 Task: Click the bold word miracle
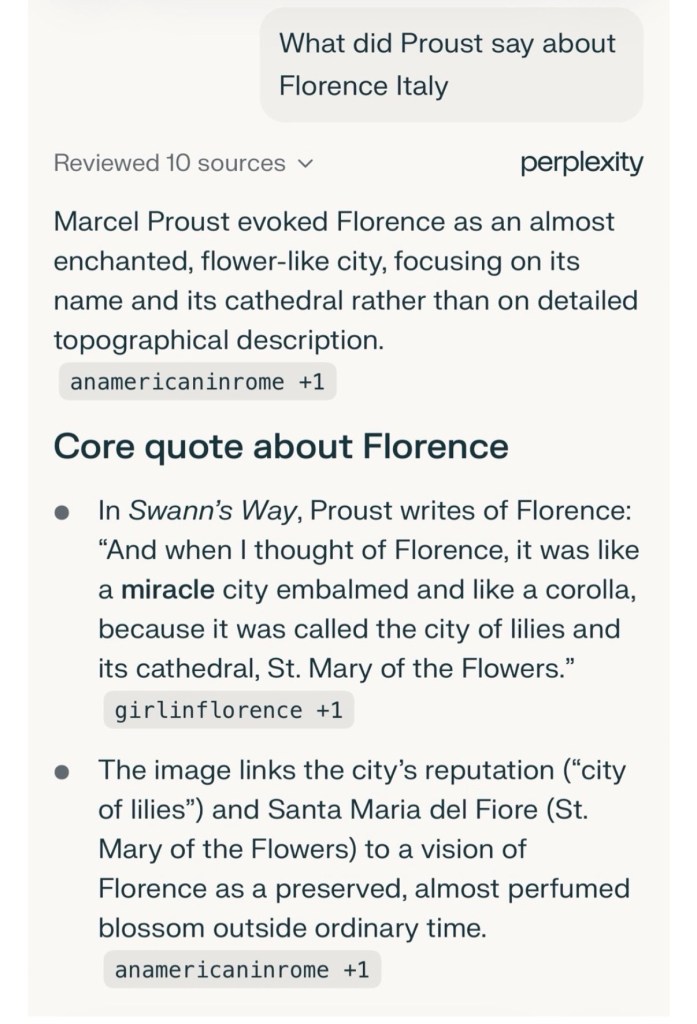167,590
